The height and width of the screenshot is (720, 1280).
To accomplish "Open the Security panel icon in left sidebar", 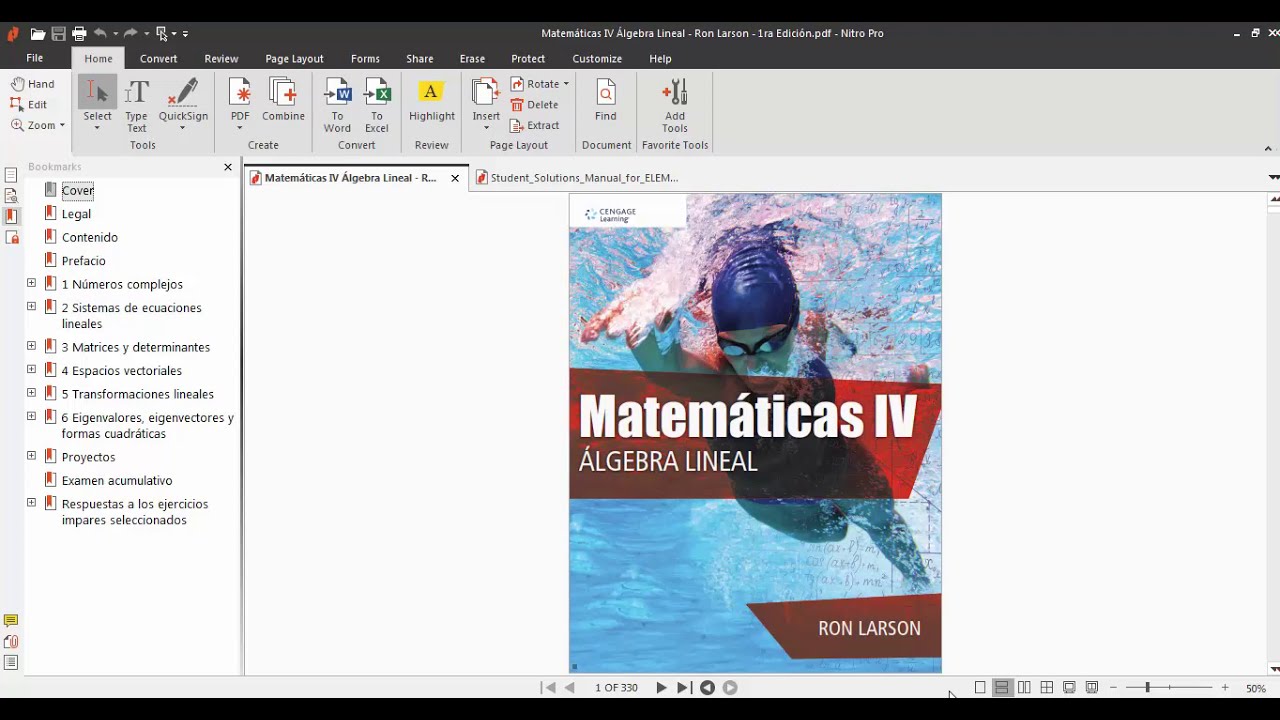I will pyautogui.click(x=12, y=238).
